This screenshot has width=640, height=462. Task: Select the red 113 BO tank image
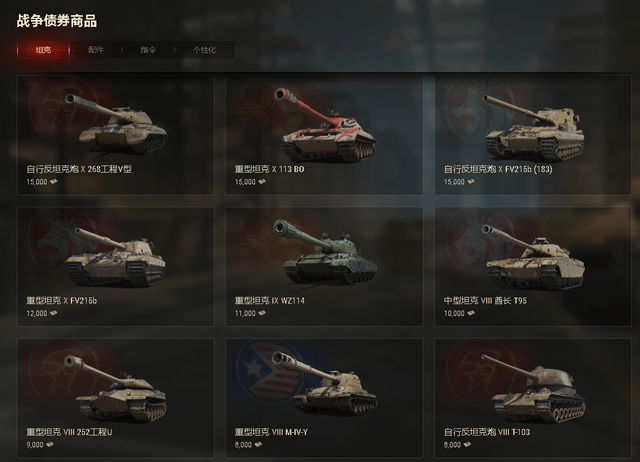coord(324,124)
